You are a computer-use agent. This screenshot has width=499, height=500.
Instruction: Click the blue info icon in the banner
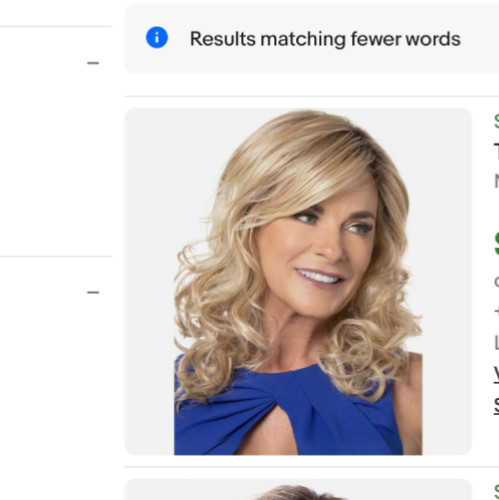[157, 37]
